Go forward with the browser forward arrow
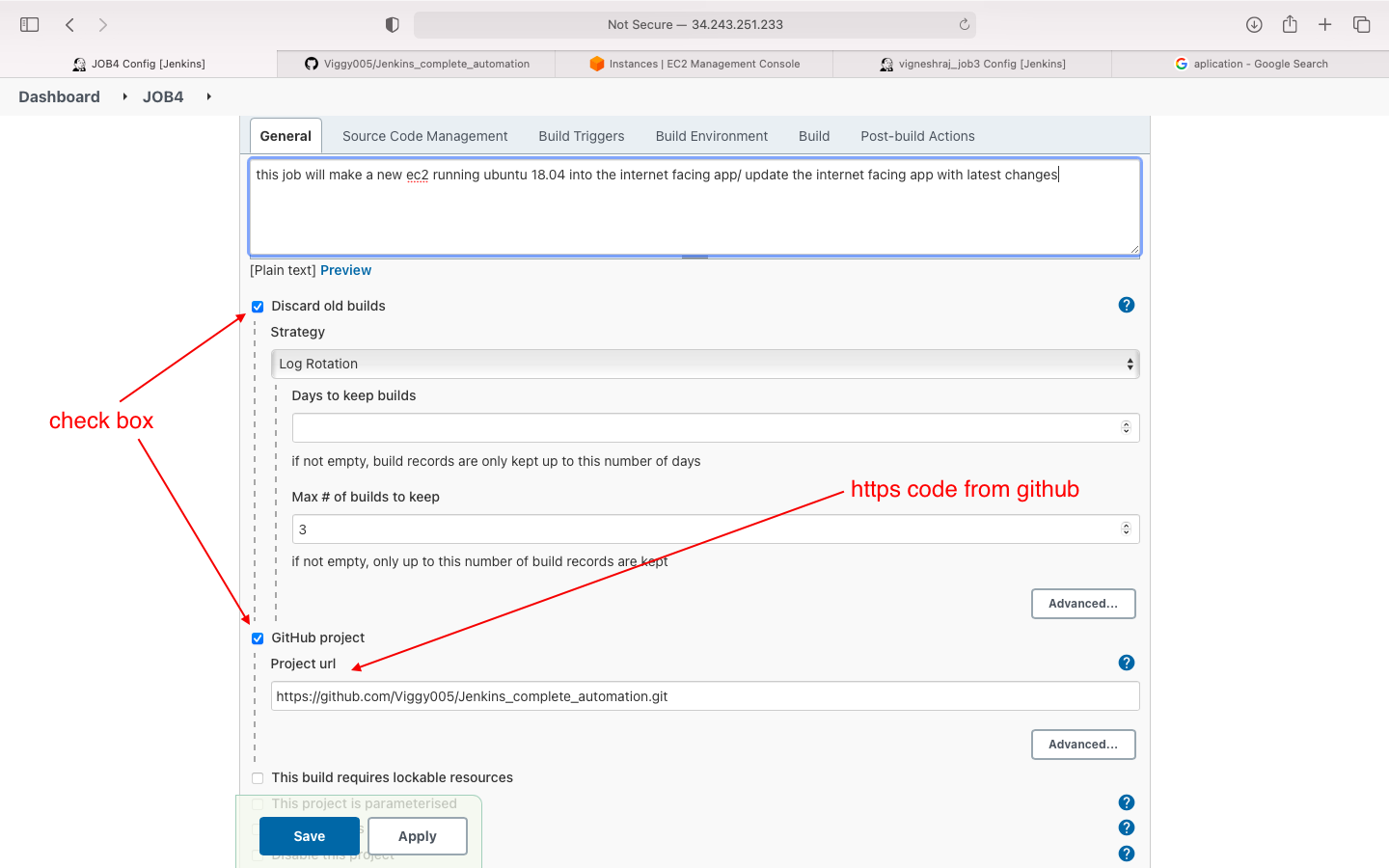This screenshot has height=868, width=1389. tap(103, 25)
